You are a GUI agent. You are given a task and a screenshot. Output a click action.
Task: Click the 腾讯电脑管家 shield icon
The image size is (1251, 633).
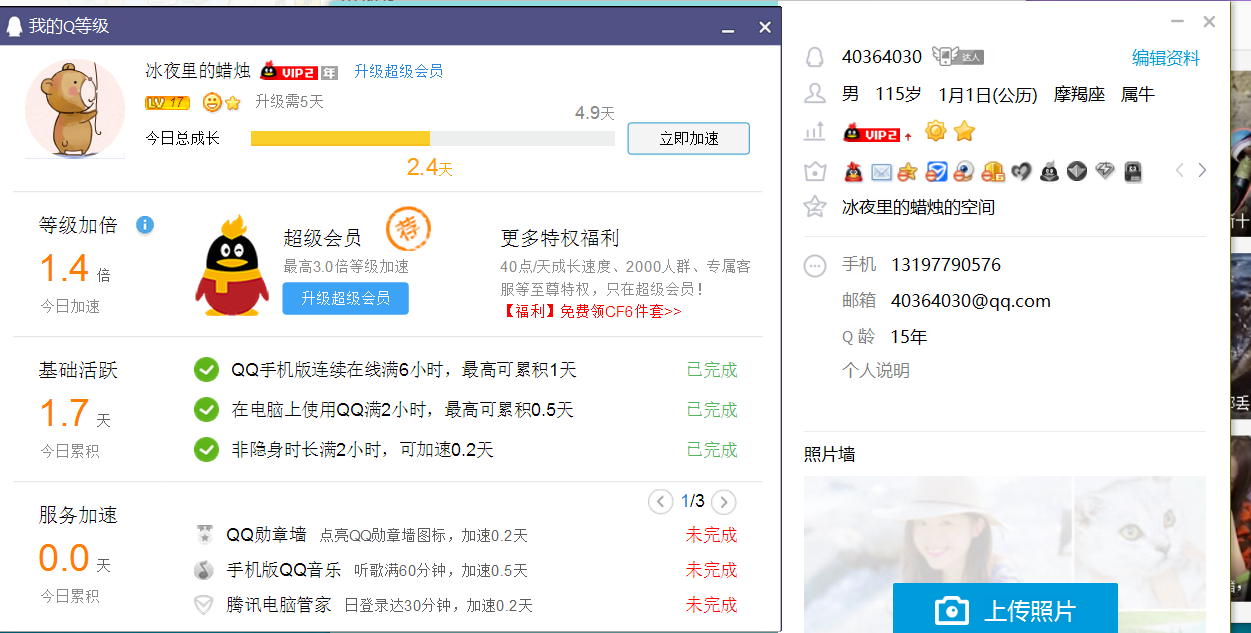[x=204, y=605]
